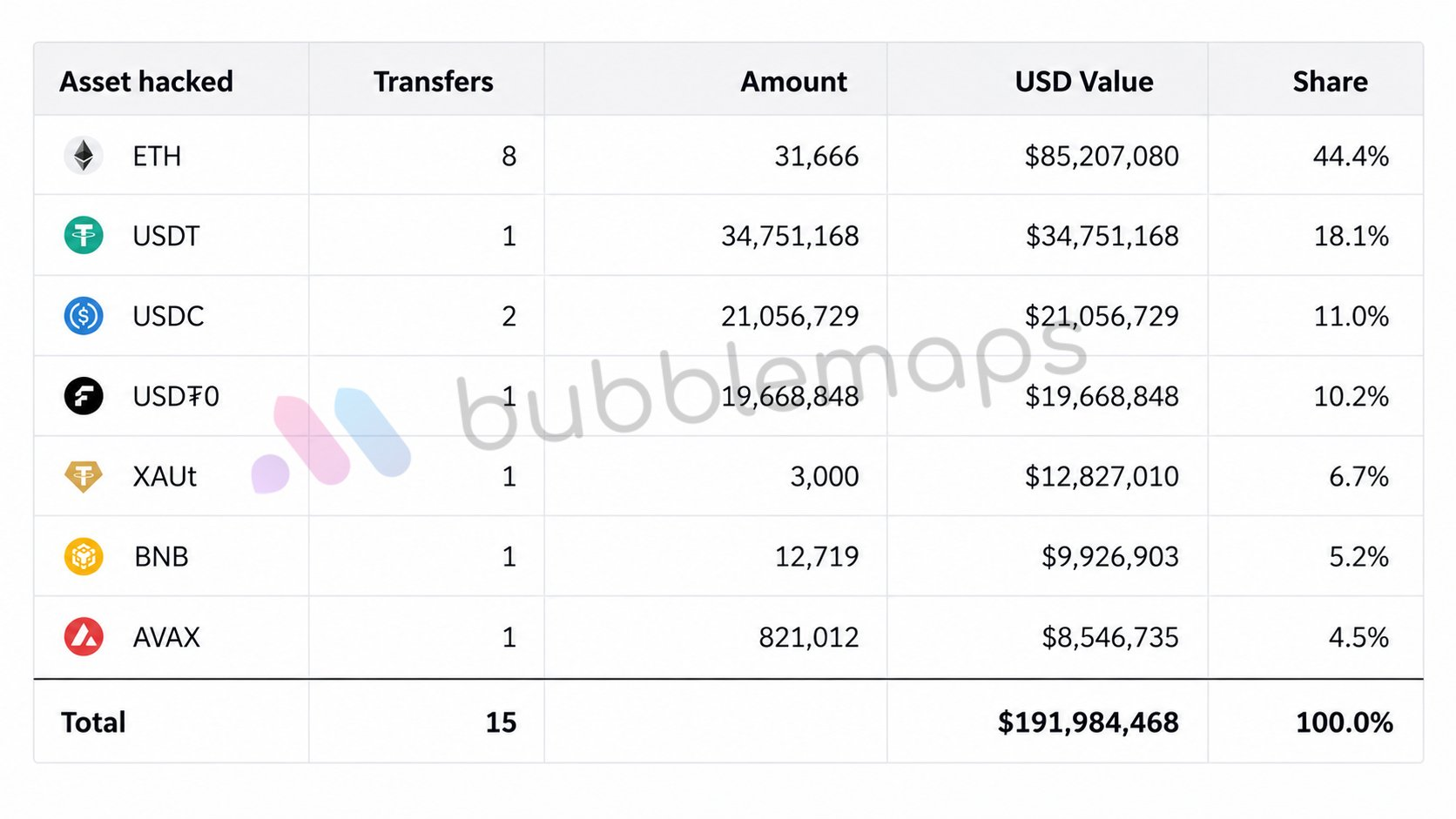Click the green Tether USDT icon
This screenshot has width=1456, height=819.
click(x=84, y=236)
